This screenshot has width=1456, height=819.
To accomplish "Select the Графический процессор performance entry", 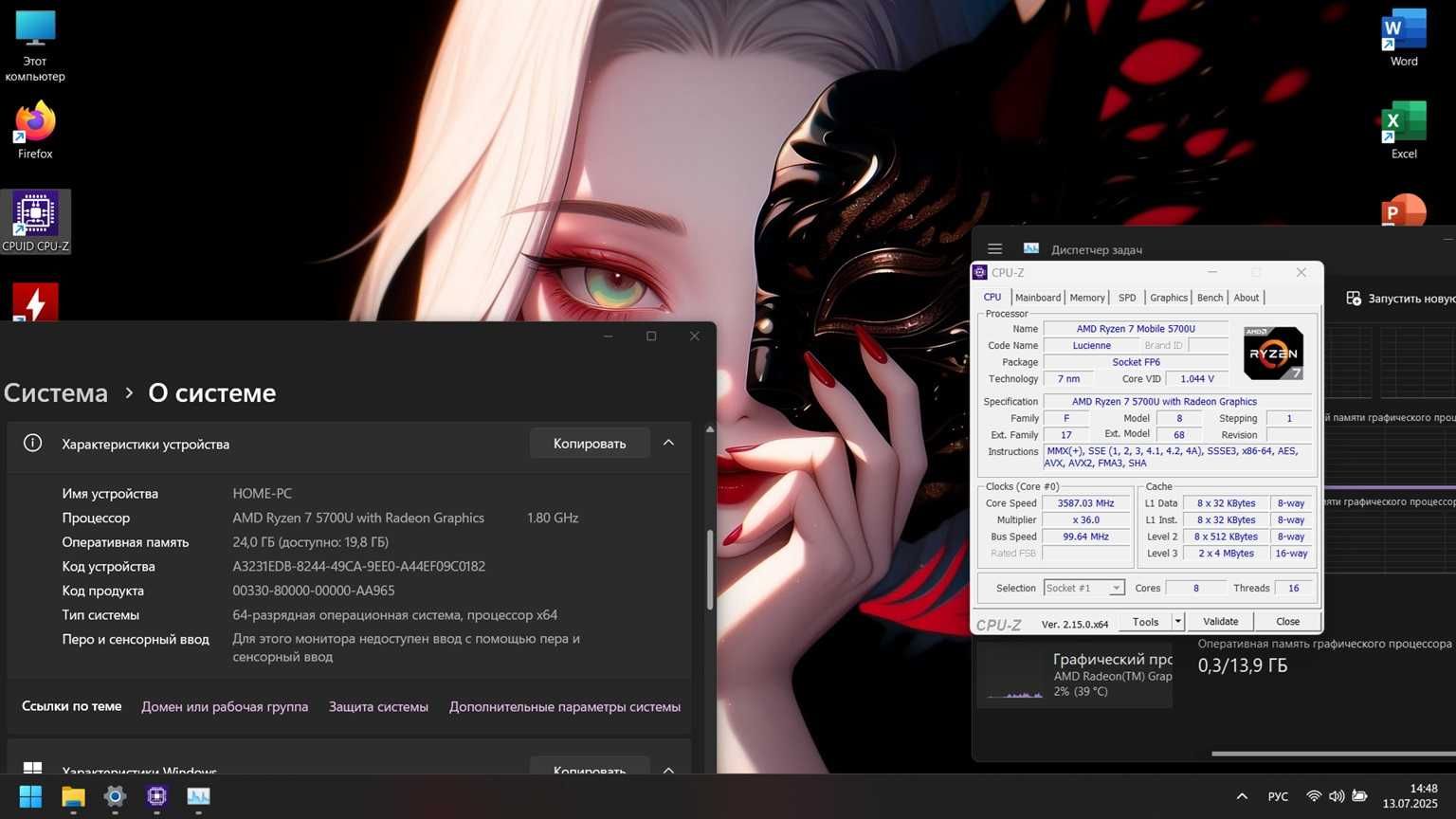I will pos(1075,674).
